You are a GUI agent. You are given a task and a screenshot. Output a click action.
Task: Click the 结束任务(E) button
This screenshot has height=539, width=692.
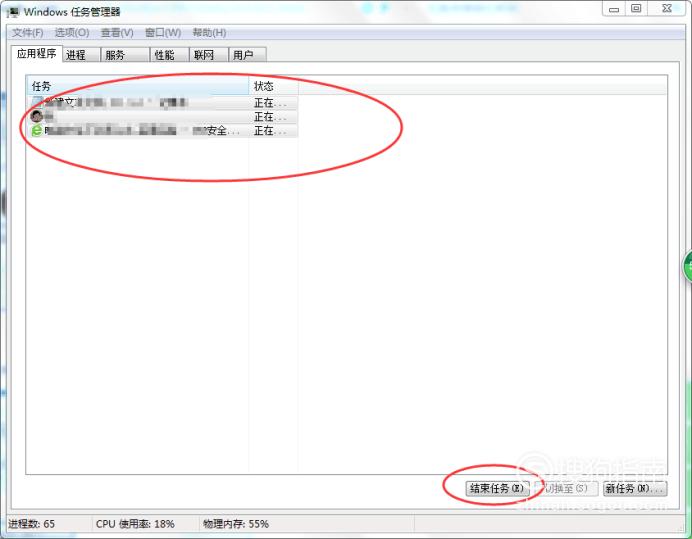(x=497, y=488)
